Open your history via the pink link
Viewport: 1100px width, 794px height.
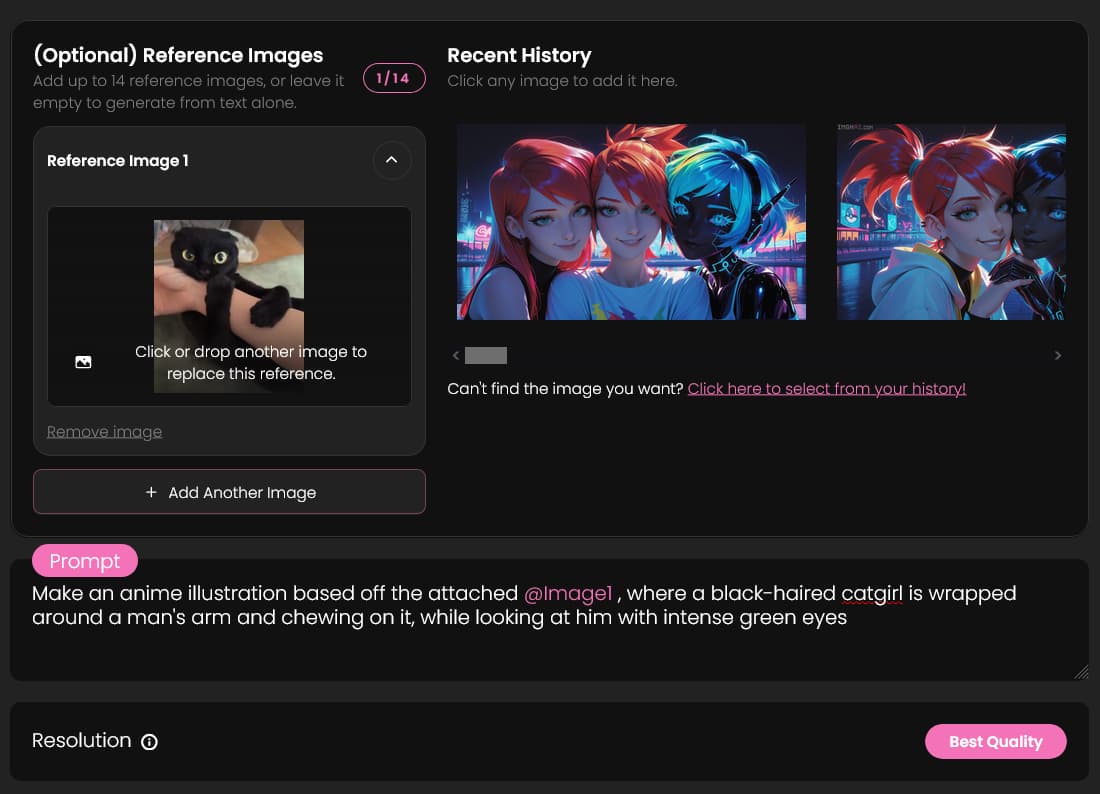point(826,388)
